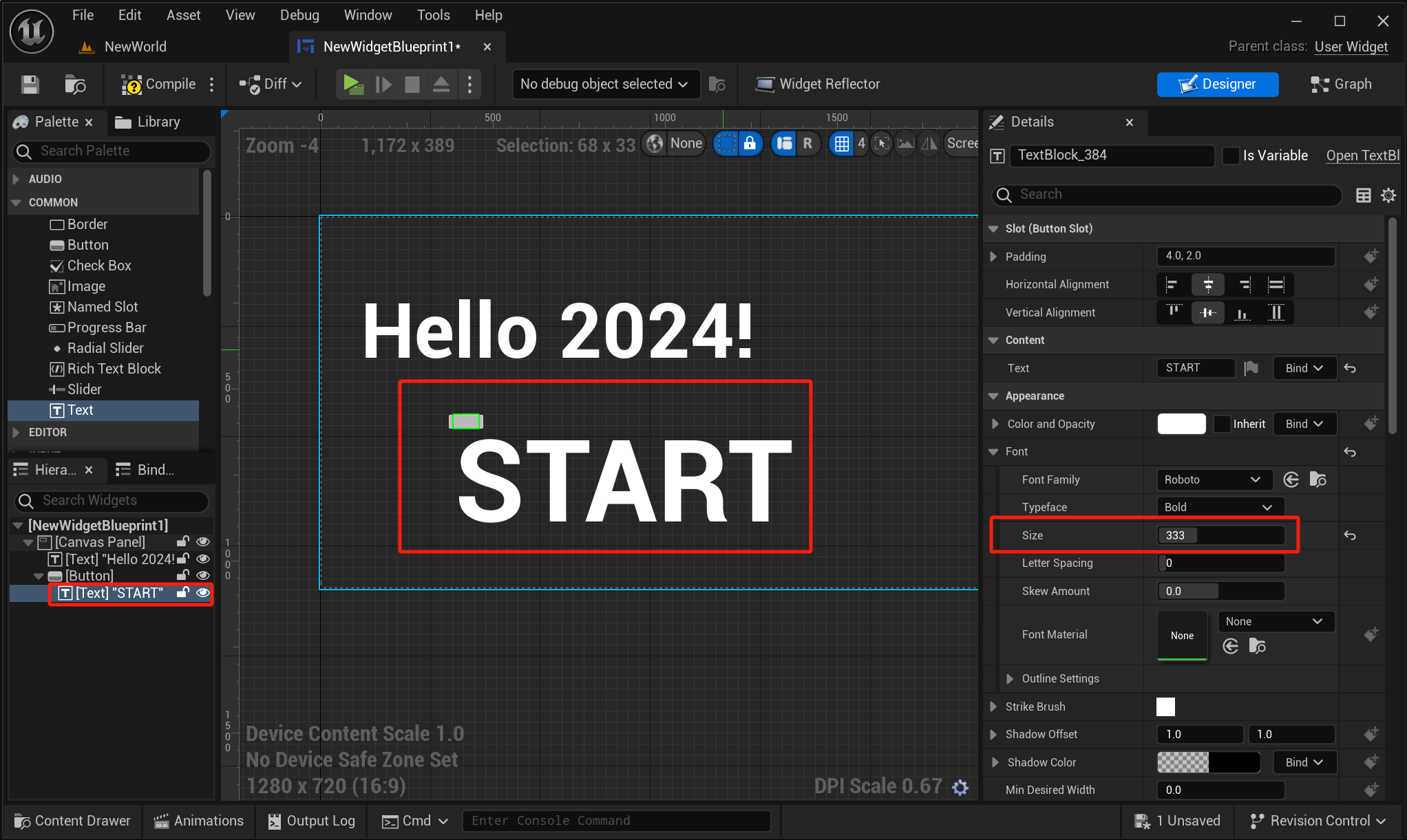Screen dimensions: 1407x840
Task: Toggle dashed outline display in viewport
Action: click(726, 143)
